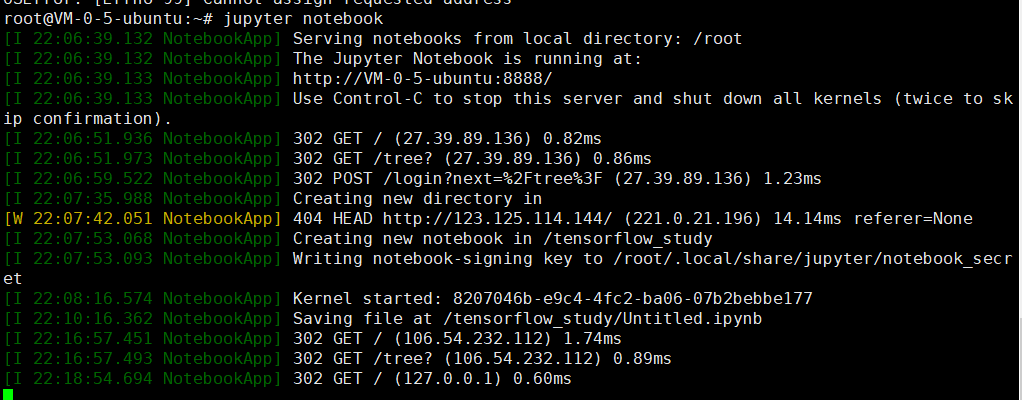Image resolution: width=1022 pixels, height=400 pixels.
Task: Click 'Writing notebook-signing key to' message
Action: 447,259
